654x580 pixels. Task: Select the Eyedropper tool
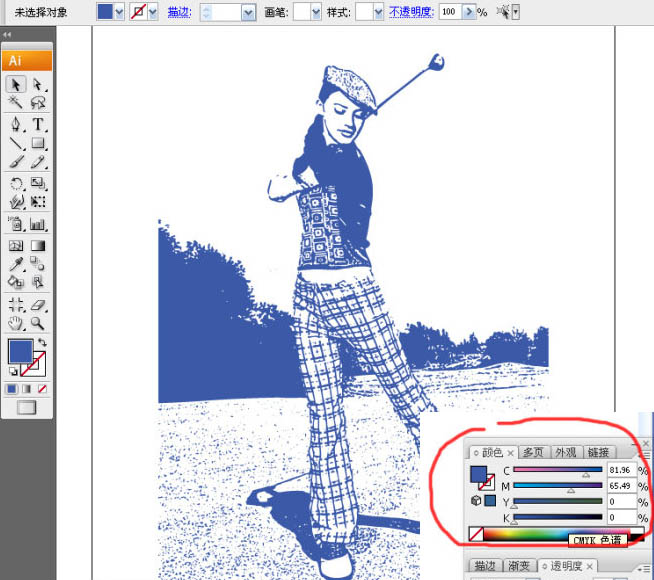[16, 264]
